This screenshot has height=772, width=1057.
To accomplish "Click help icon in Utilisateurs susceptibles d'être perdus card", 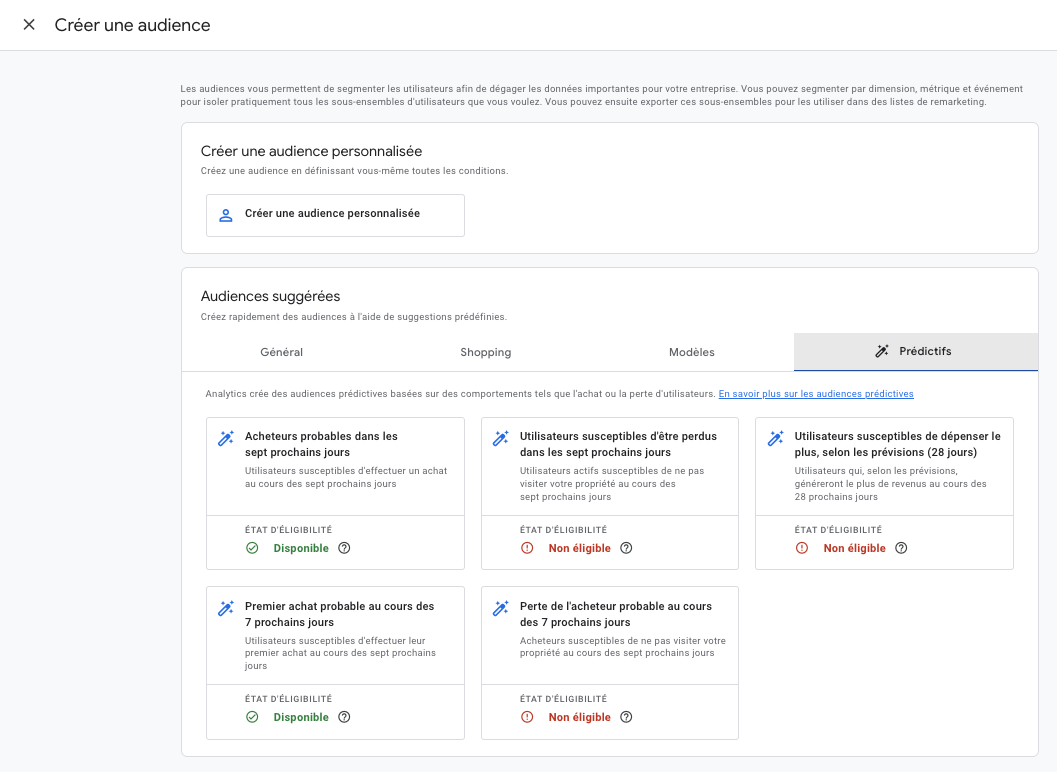I will (x=626, y=548).
